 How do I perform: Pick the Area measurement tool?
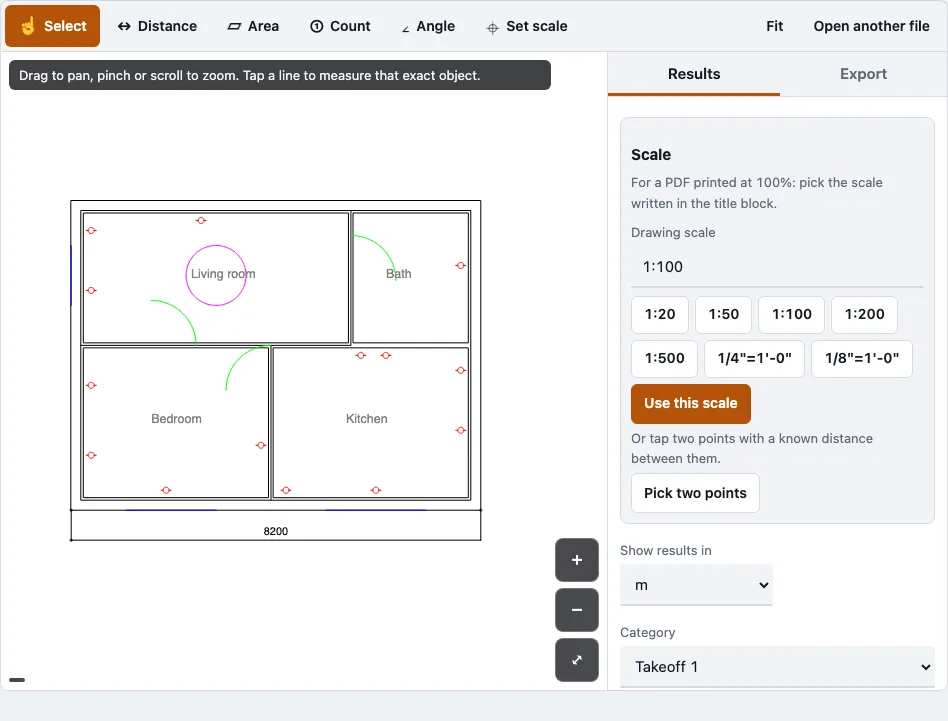(x=253, y=26)
